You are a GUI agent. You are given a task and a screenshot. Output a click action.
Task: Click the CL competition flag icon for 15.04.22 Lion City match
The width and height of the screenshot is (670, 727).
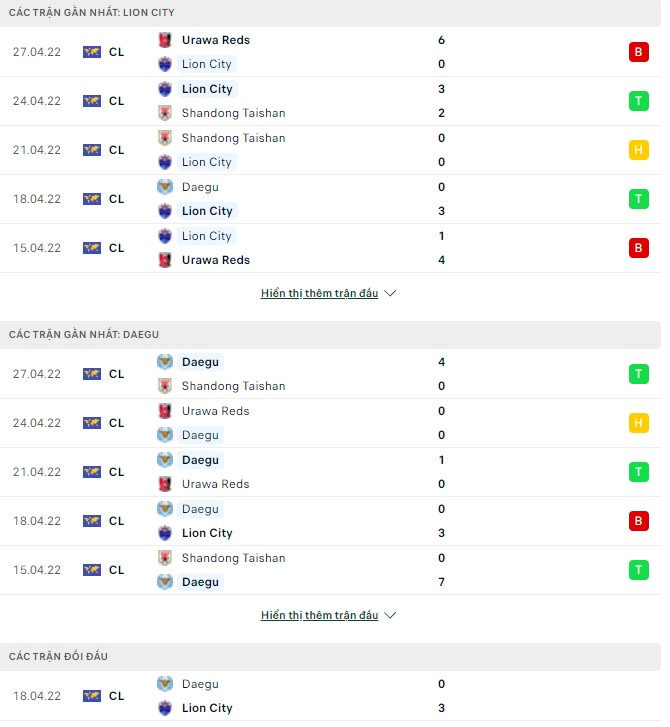tap(92, 248)
